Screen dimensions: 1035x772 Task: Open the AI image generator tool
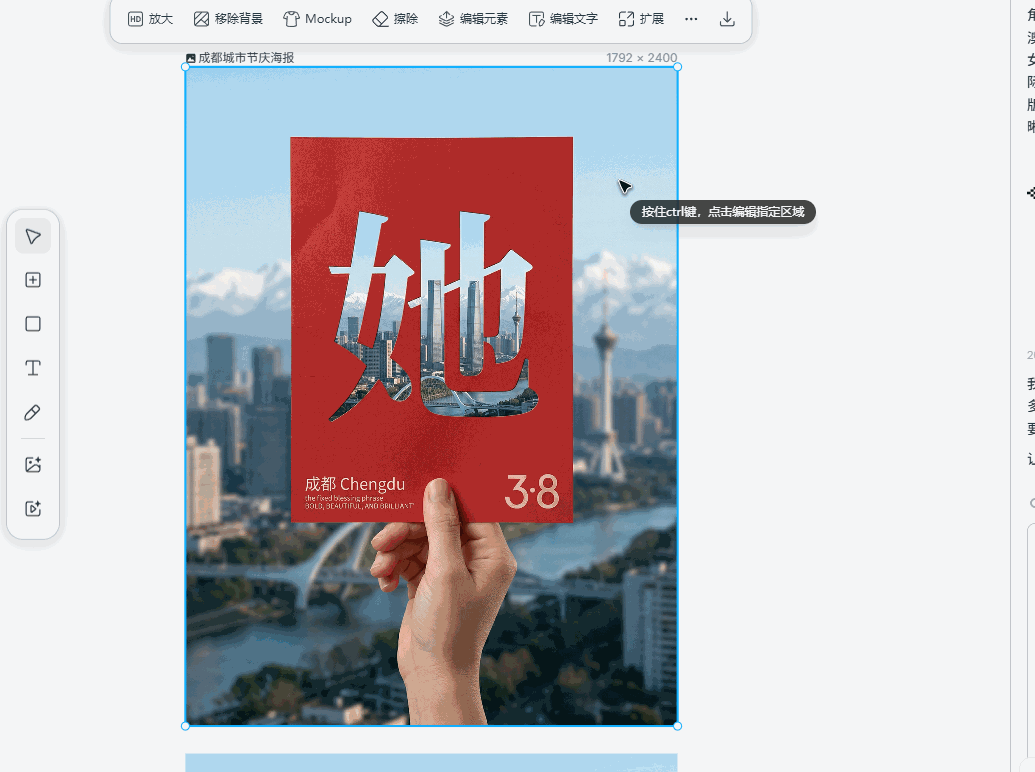pos(33,464)
